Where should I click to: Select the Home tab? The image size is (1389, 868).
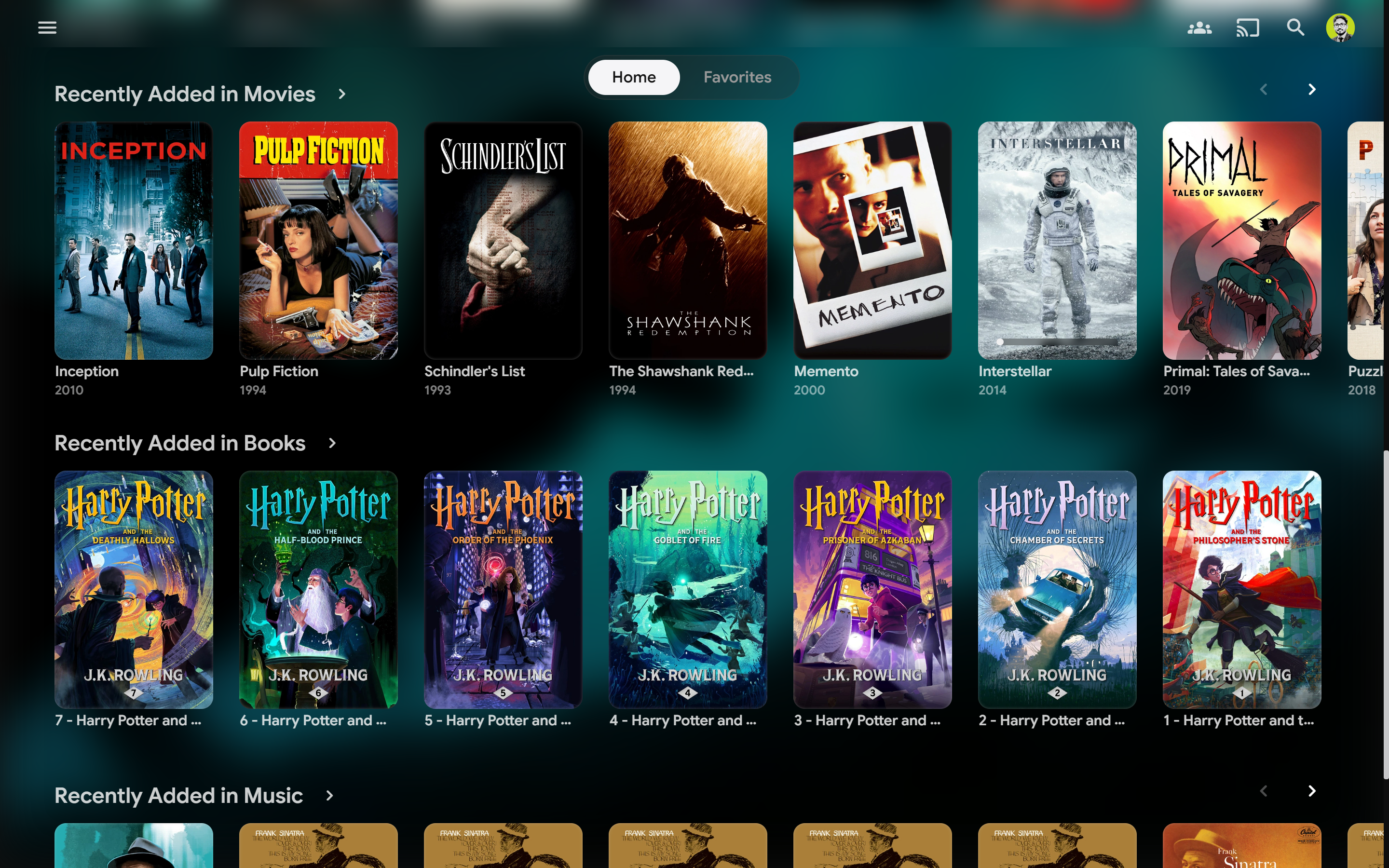(634, 77)
